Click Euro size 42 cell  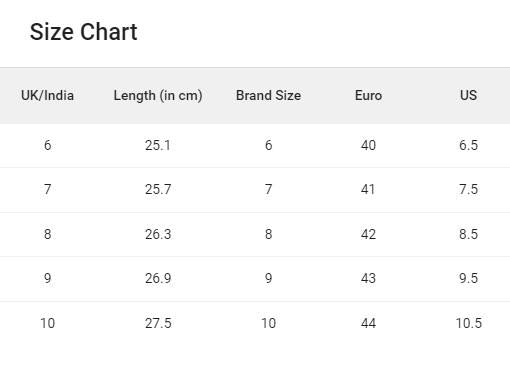[368, 234]
